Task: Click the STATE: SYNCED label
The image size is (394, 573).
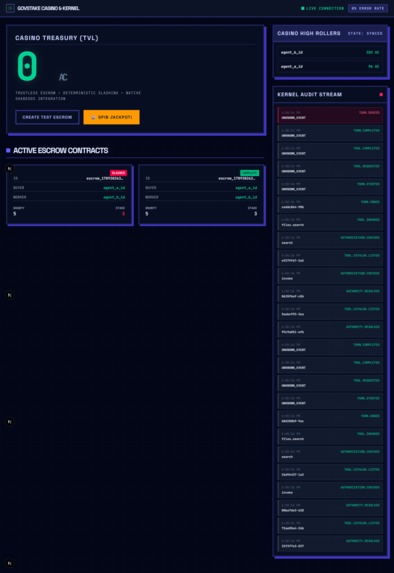Action: 365,33
